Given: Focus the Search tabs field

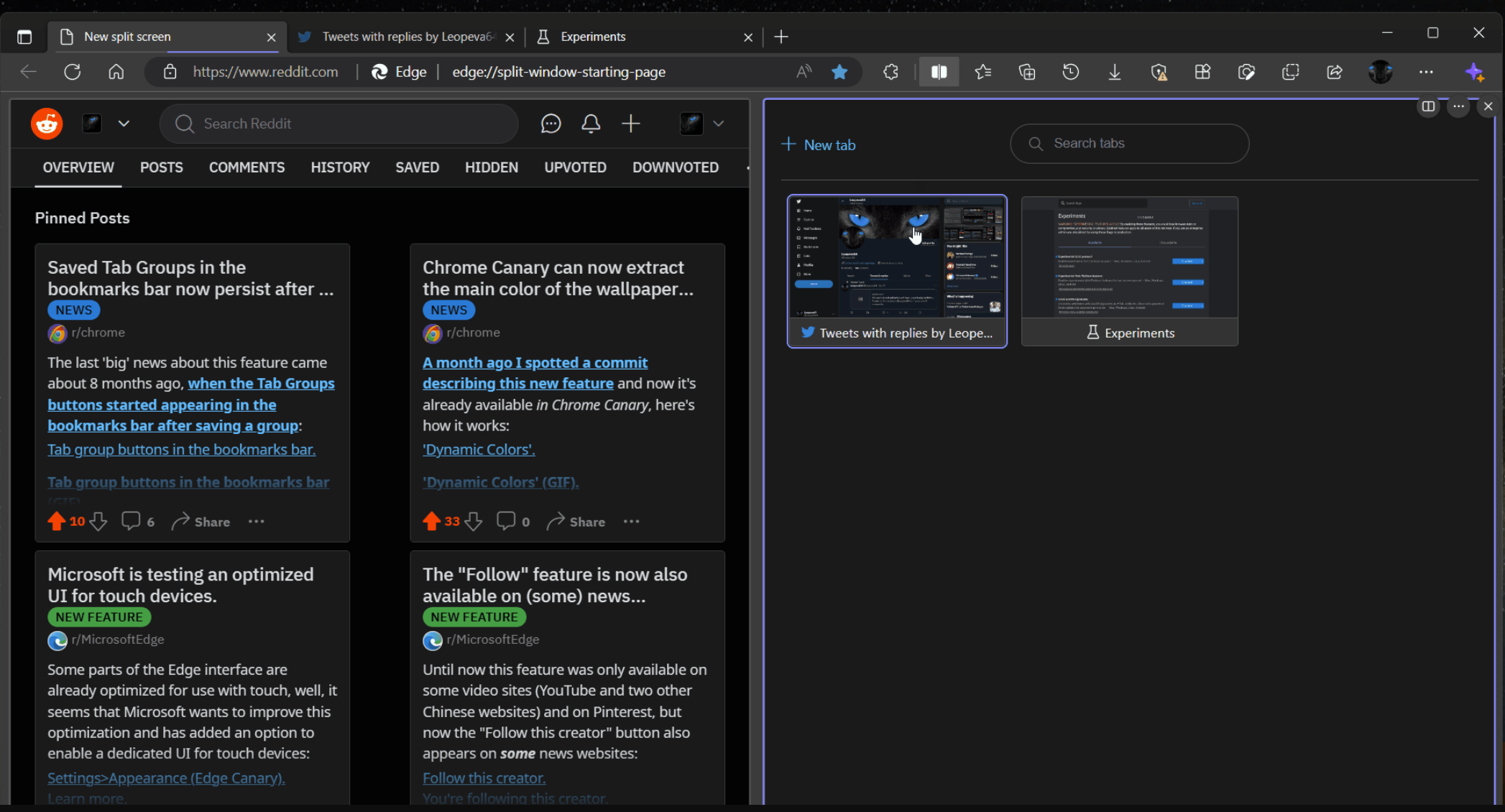Looking at the screenshot, I should point(1129,143).
